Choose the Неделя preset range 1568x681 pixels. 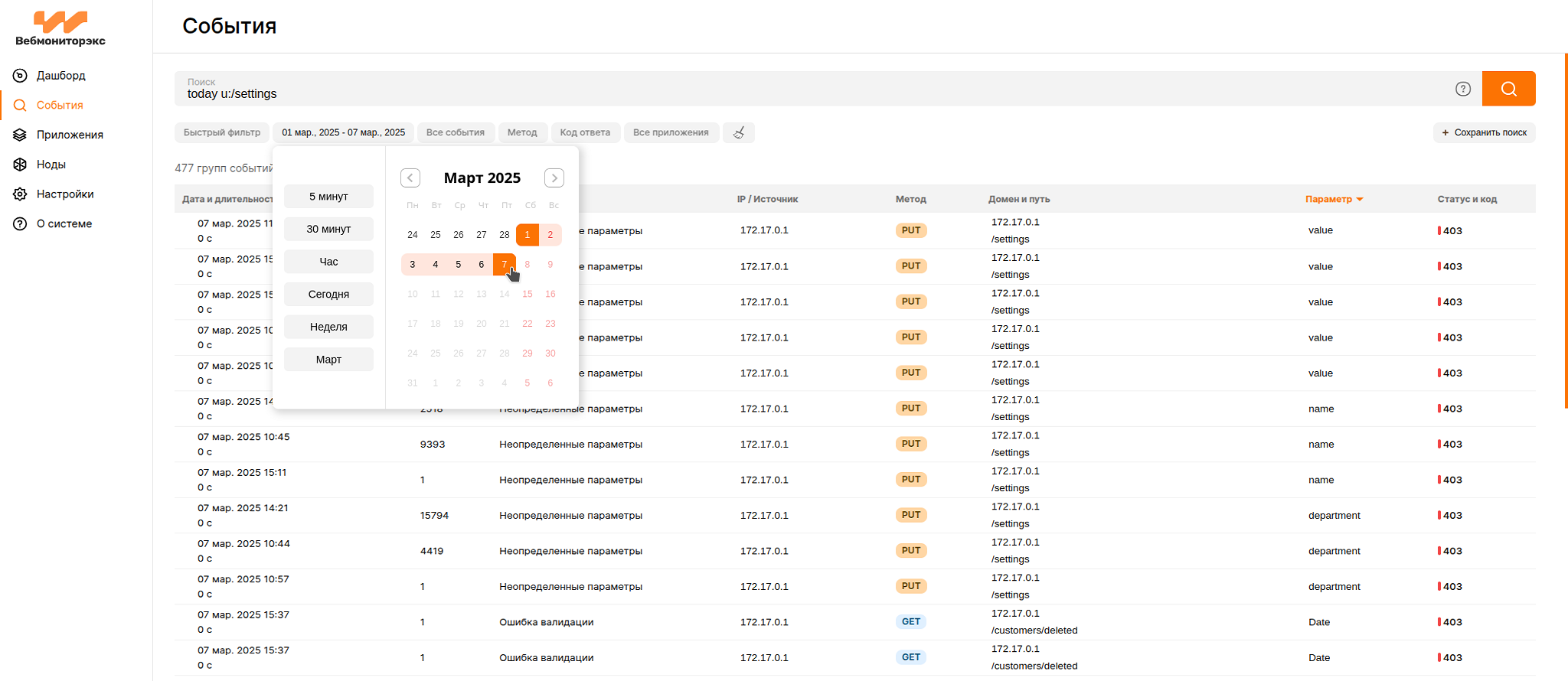coord(328,327)
